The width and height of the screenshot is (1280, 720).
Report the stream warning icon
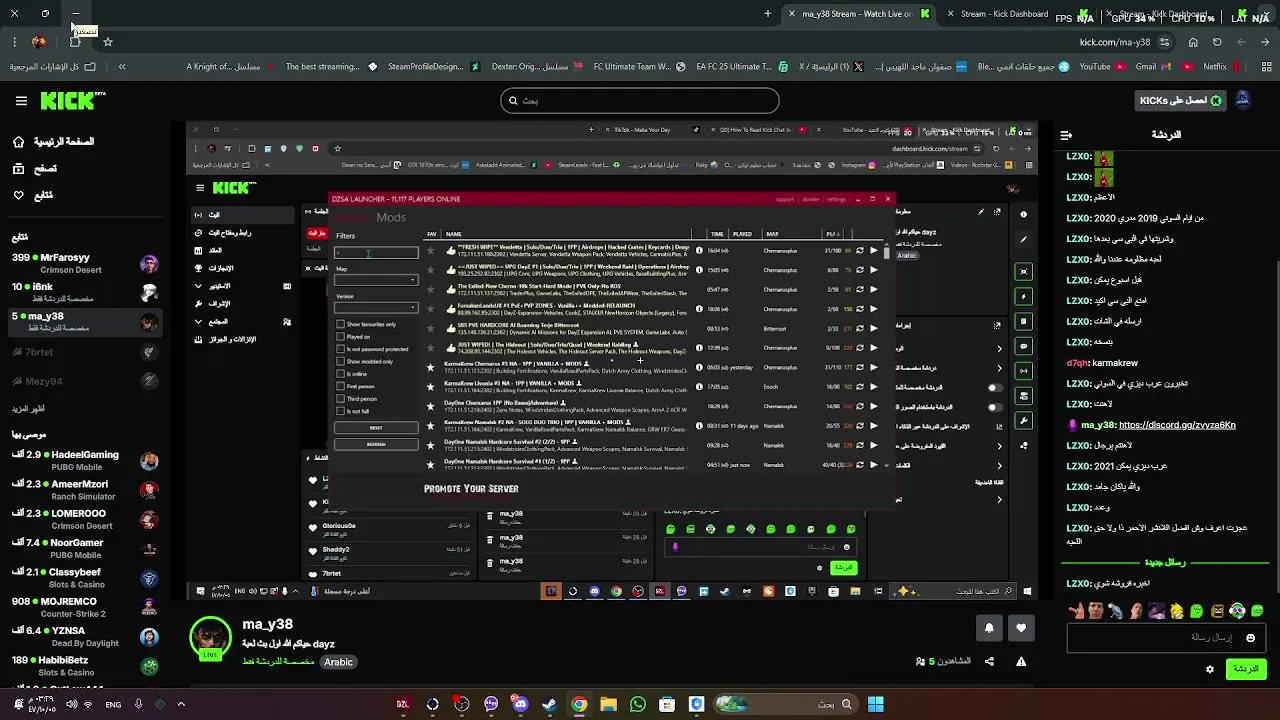point(1021,661)
